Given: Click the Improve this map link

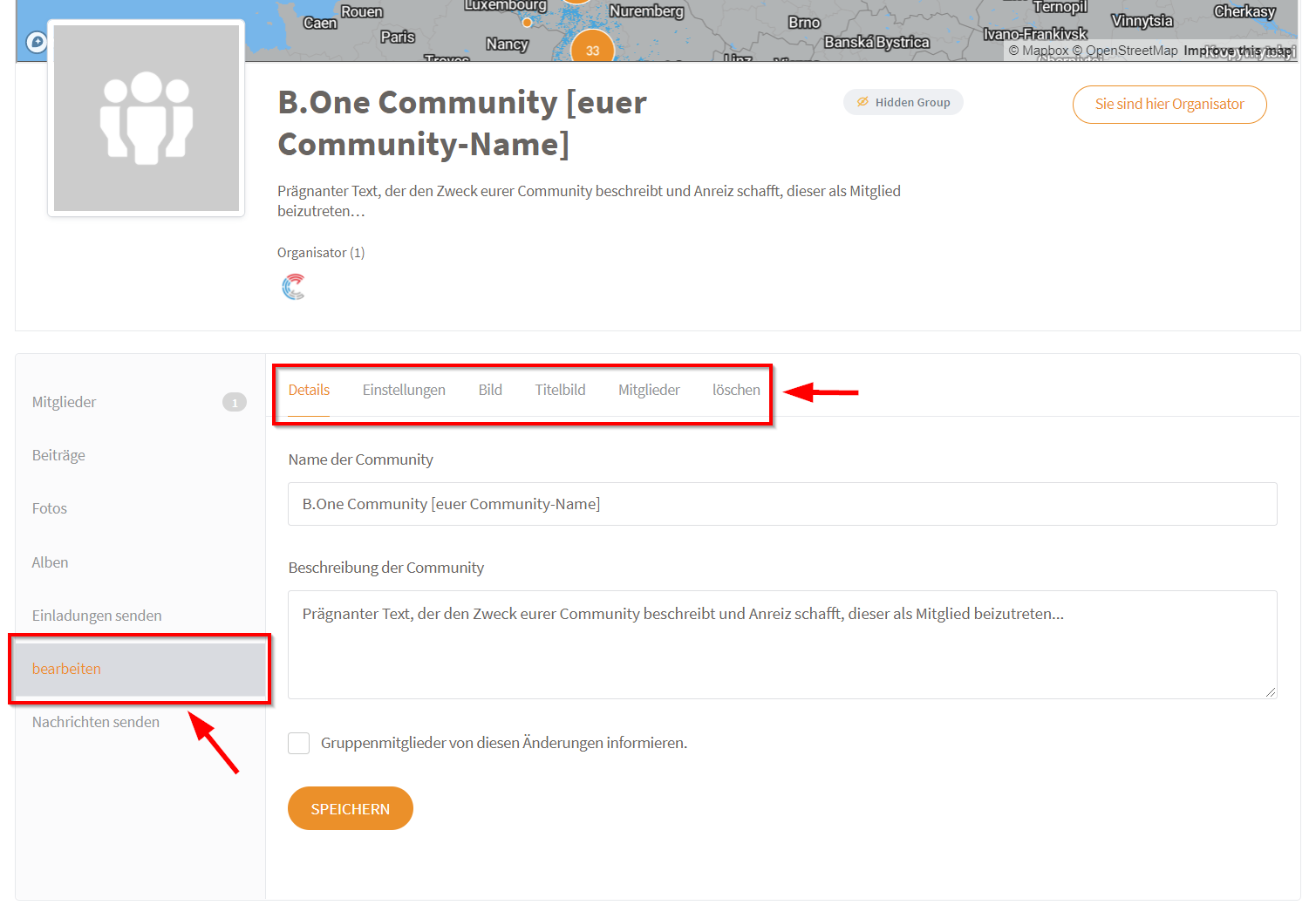Looking at the screenshot, I should pos(1238,51).
